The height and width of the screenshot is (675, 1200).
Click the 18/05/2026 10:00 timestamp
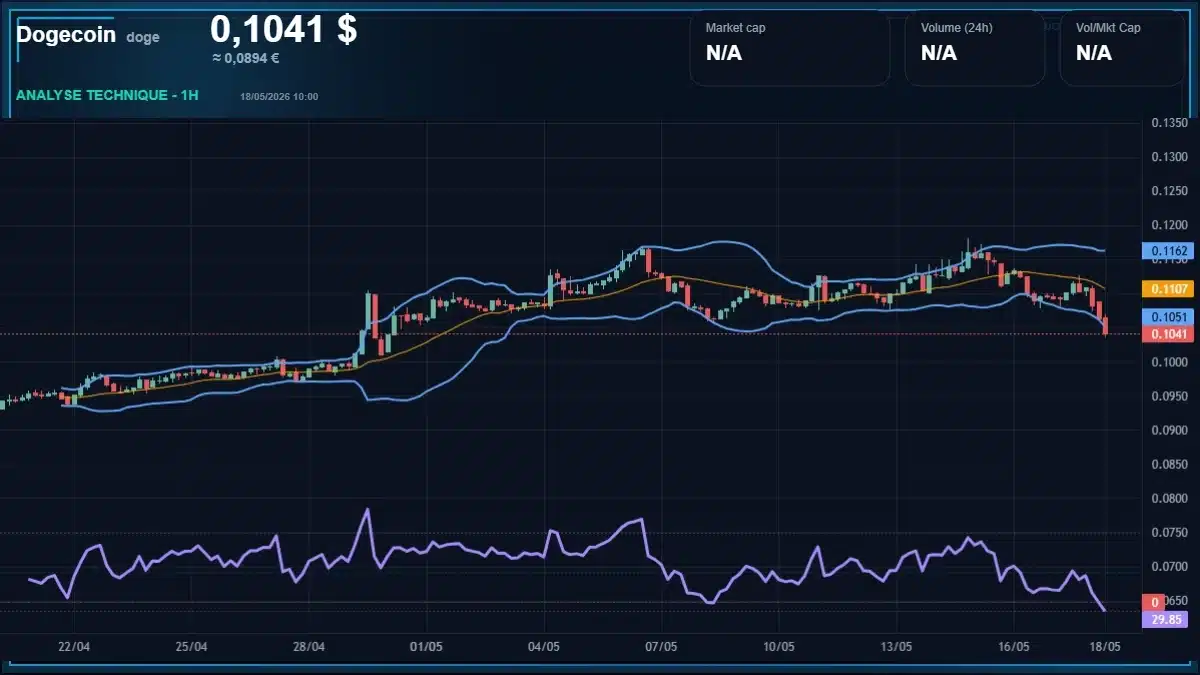pyautogui.click(x=279, y=96)
